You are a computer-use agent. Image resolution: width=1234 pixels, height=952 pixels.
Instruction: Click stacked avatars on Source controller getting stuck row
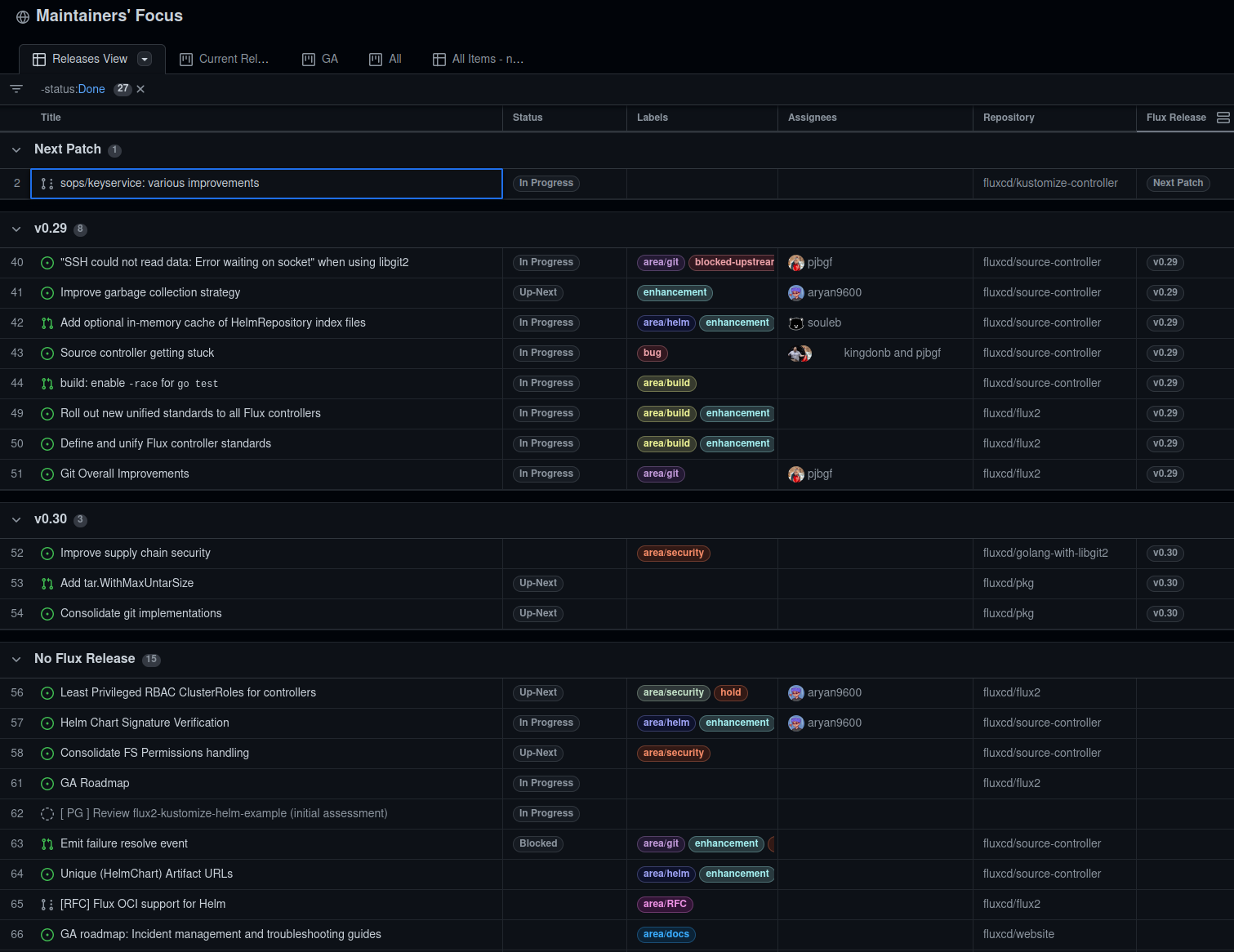click(801, 353)
